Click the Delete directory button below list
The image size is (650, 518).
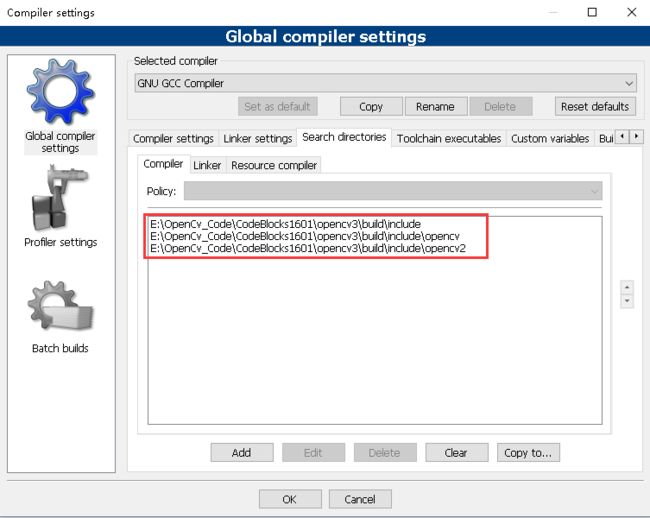point(385,453)
